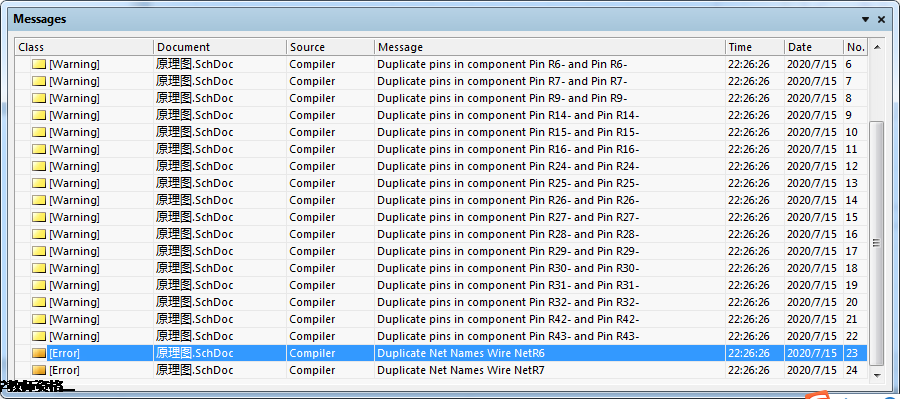Select the Duplicate Net Names Wire NetR7 row
The width and height of the screenshot is (900, 399).
click(441, 370)
